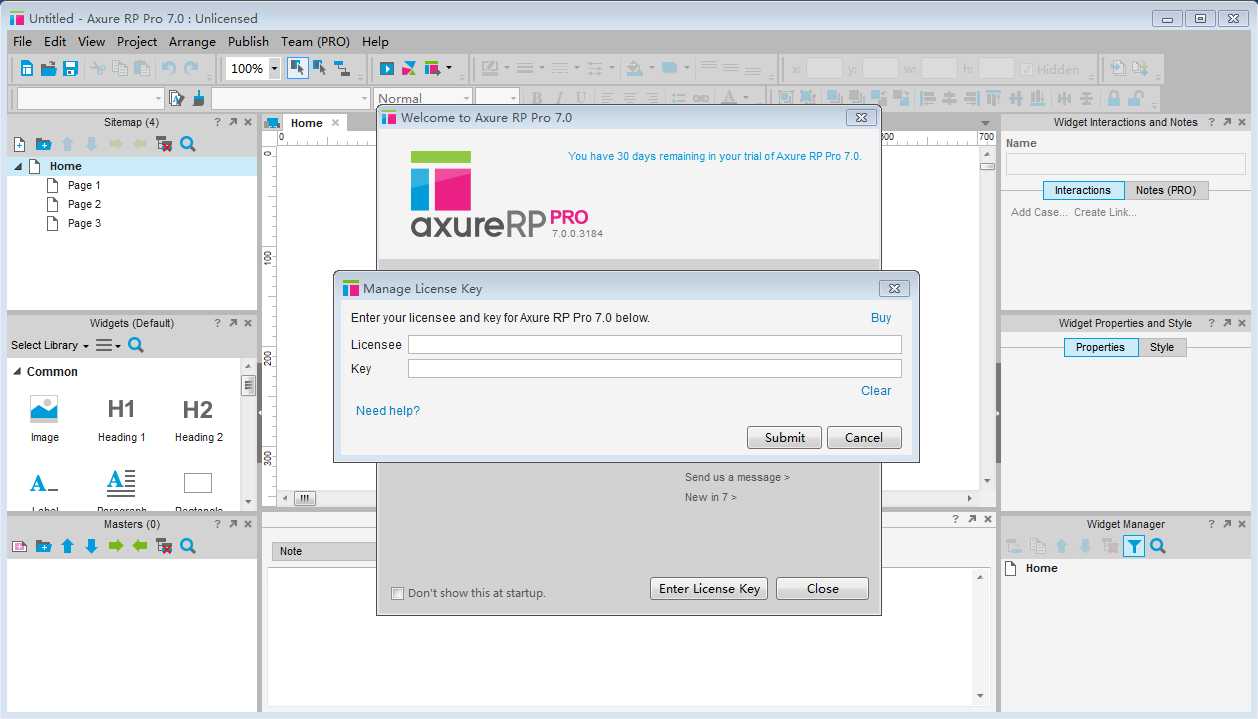The height and width of the screenshot is (719, 1258).
Task: Open the page tabs list dropdown arrow
Action: (985, 123)
